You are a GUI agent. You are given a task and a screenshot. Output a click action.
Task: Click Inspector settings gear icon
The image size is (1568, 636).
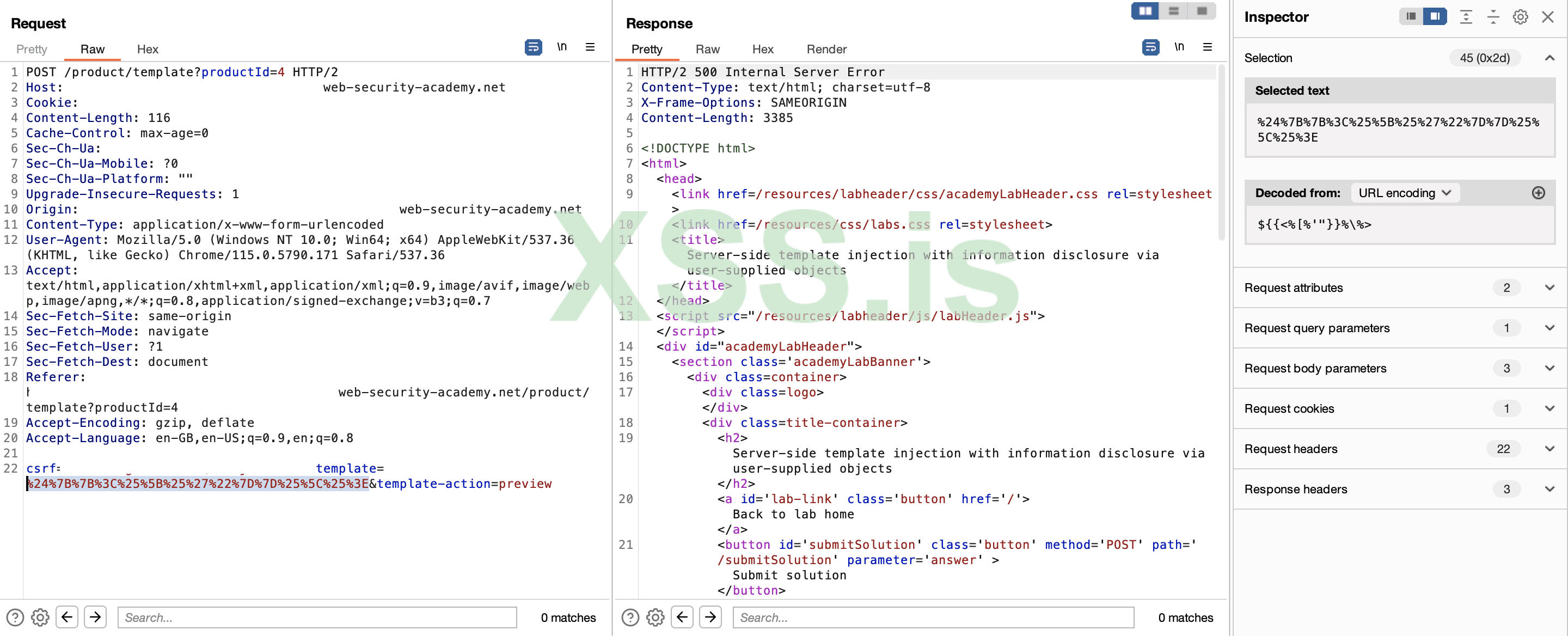tap(1520, 17)
